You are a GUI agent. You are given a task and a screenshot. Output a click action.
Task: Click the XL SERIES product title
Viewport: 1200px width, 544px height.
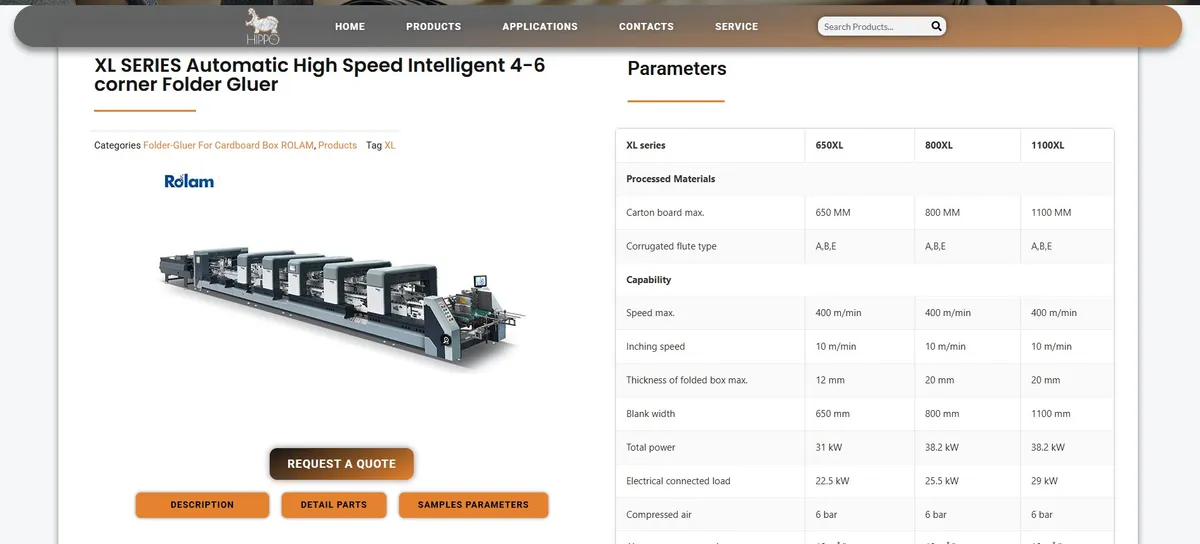pyautogui.click(x=320, y=75)
